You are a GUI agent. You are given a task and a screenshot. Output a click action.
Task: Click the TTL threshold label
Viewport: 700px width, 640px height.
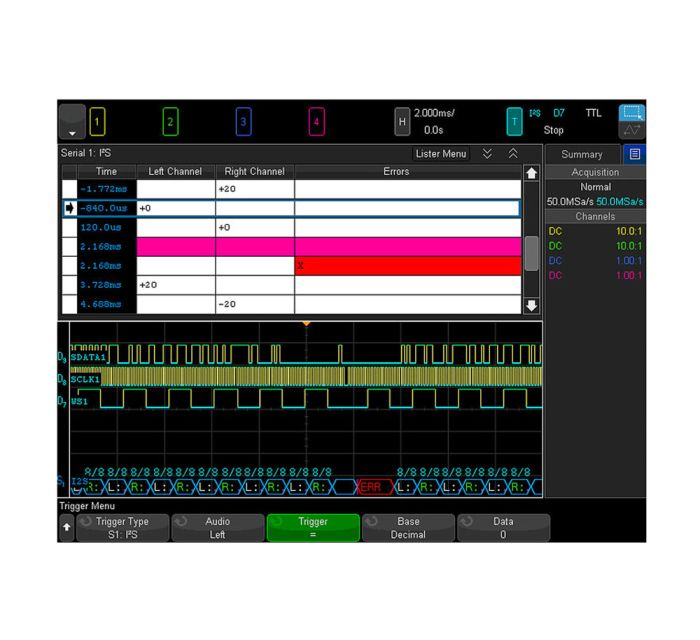pos(593,113)
